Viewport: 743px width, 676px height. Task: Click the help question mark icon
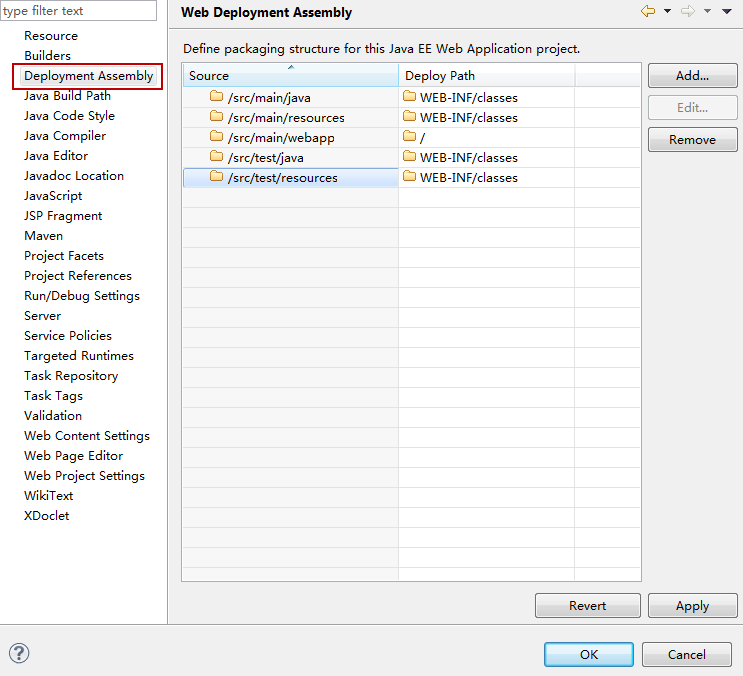pos(19,653)
